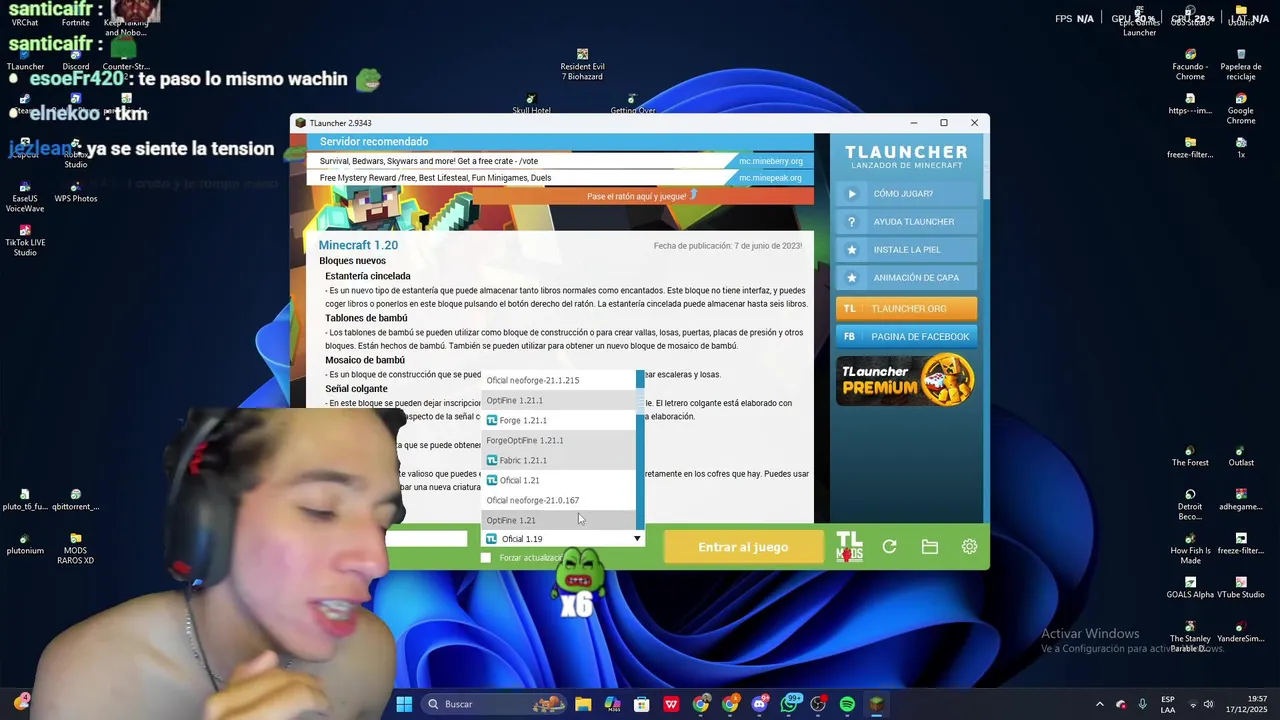The image size is (1280, 720).
Task: Click ANIMACIÓN DE CAPA button
Action: (906, 278)
